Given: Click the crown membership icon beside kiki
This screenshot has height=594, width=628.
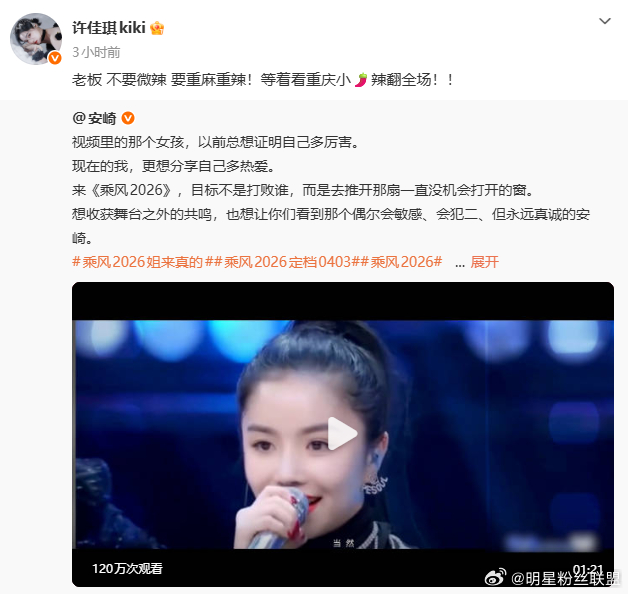Looking at the screenshot, I should point(157,28).
